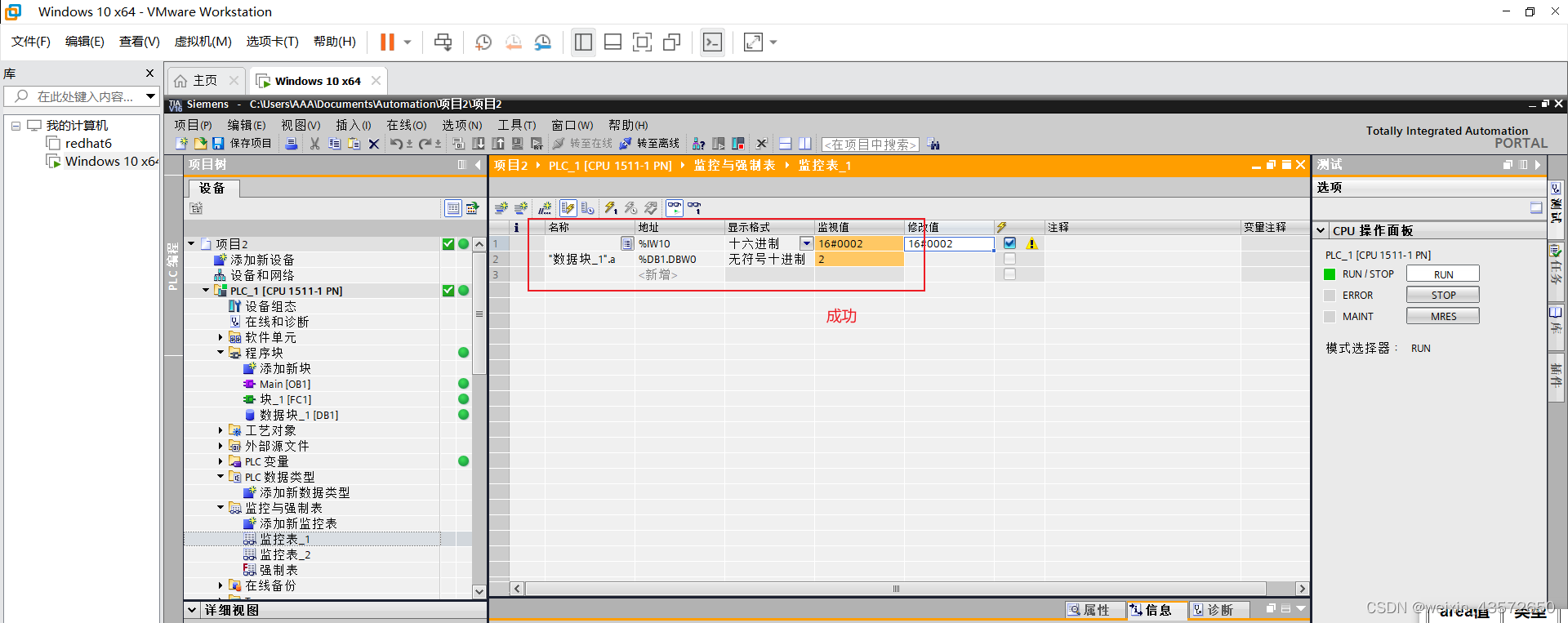Click the upload from device icon
The height and width of the screenshot is (623, 1568).
pos(498,144)
